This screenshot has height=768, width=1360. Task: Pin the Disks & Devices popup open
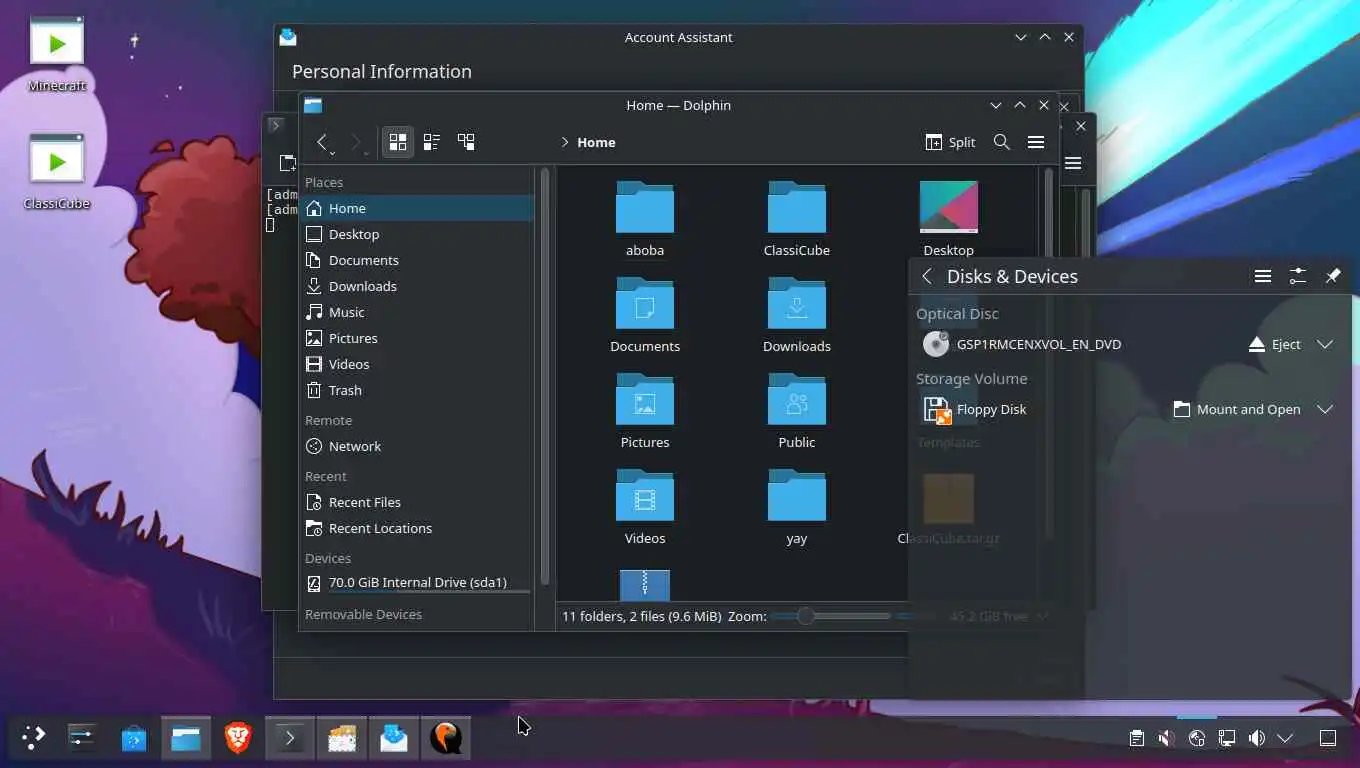pyautogui.click(x=1333, y=277)
